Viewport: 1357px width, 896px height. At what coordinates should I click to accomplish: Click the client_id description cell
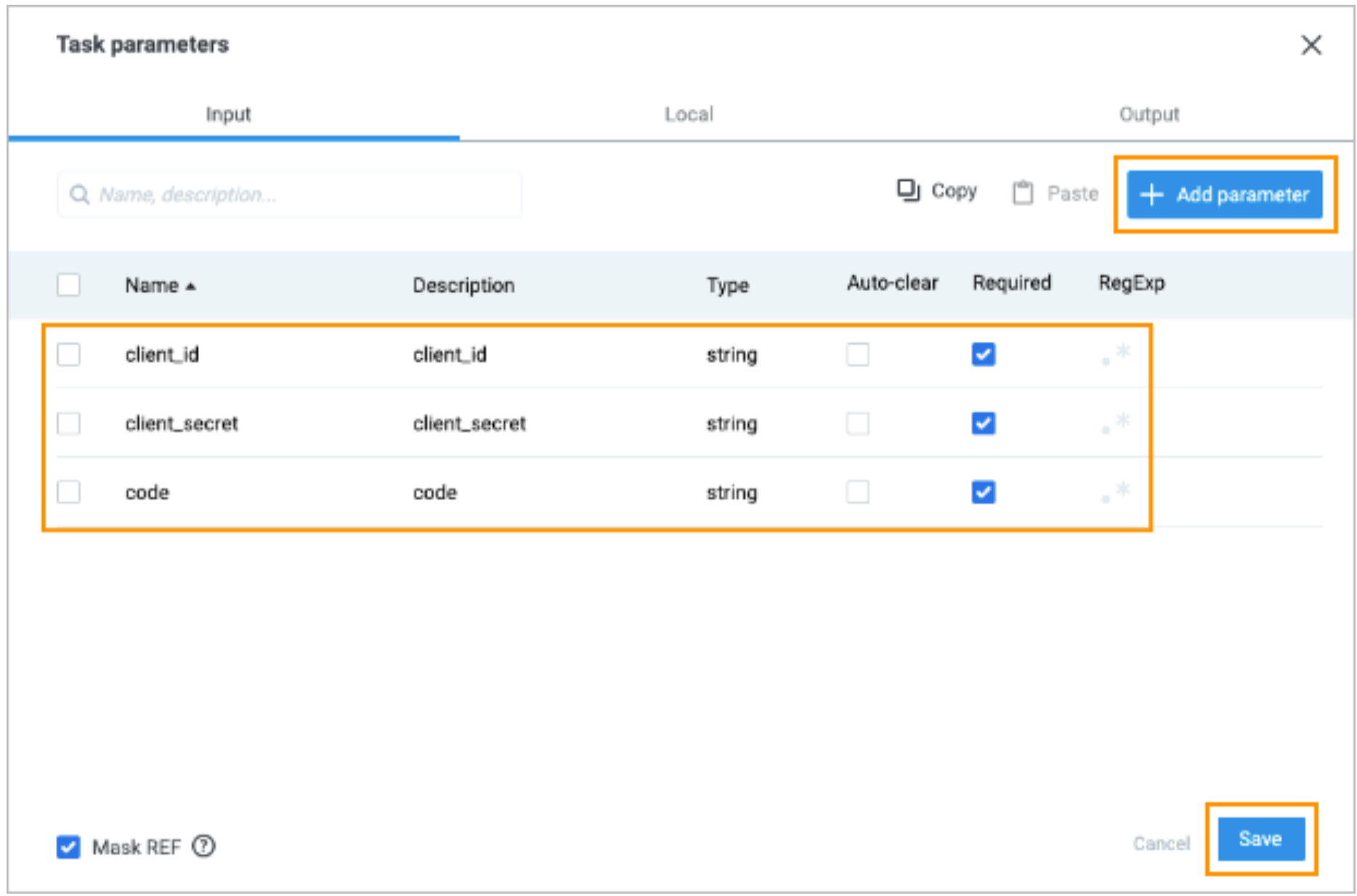click(450, 354)
